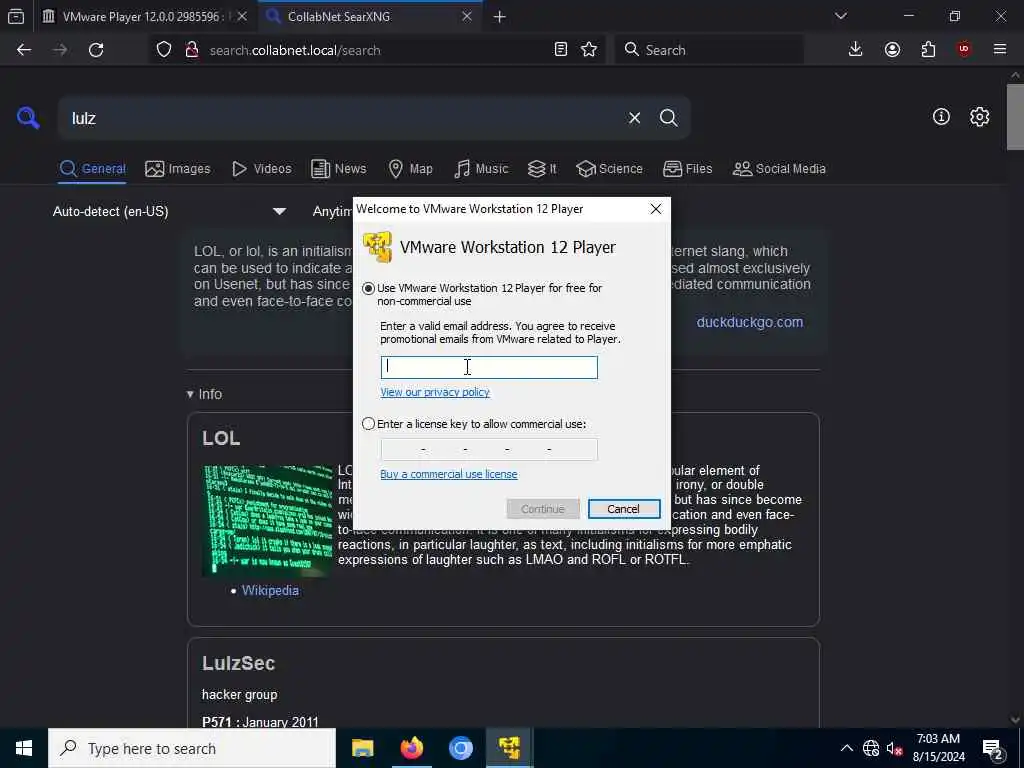Clear the lulz search query

(634, 118)
